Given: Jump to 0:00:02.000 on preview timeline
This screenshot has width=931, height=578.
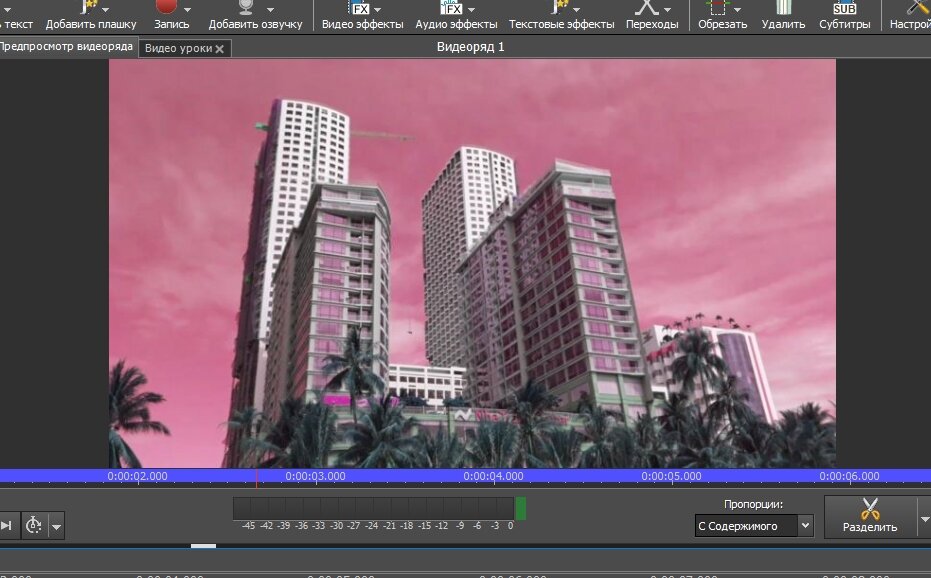Looking at the screenshot, I should (137, 476).
